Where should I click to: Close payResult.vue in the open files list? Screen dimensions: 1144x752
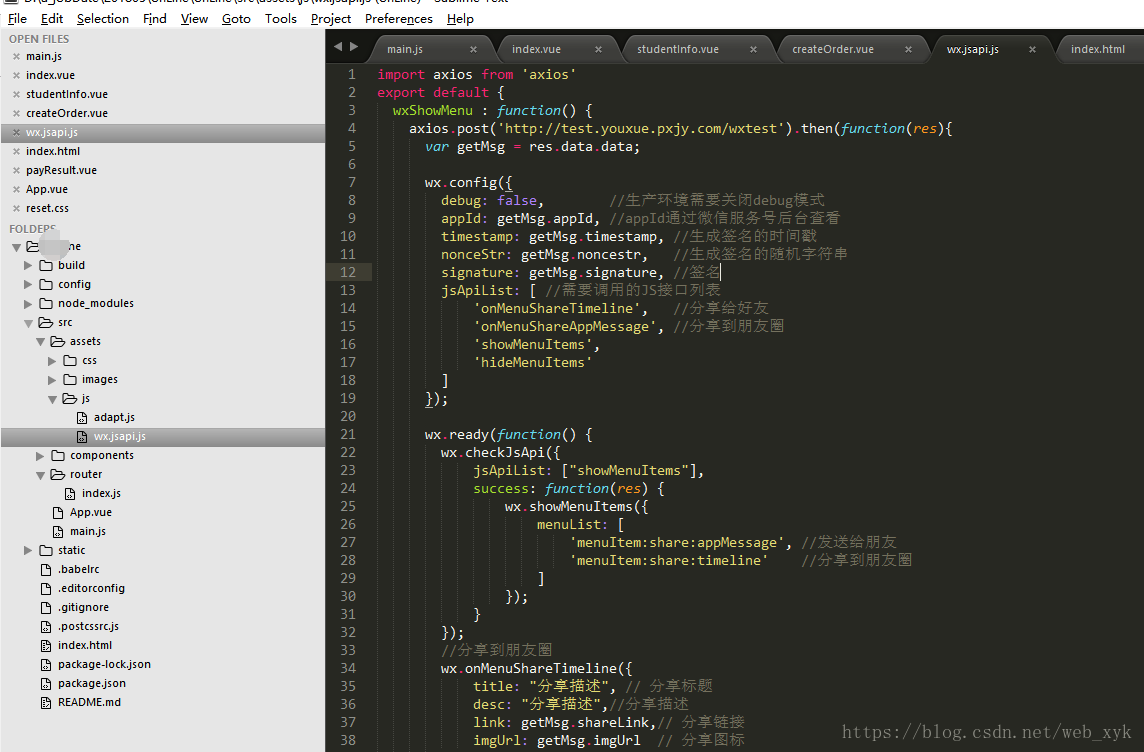16,170
